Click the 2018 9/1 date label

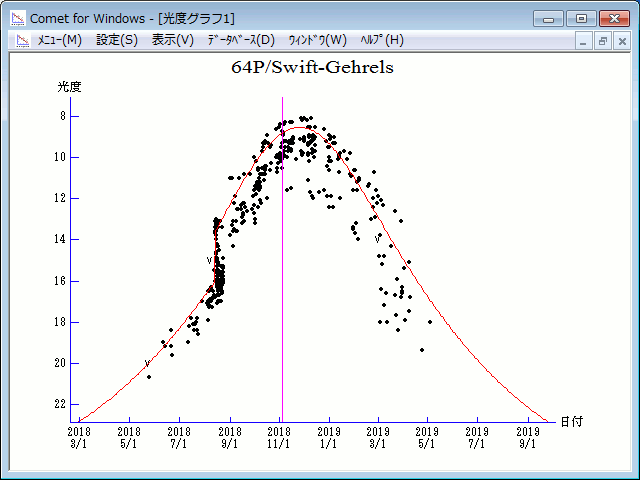coord(230,438)
